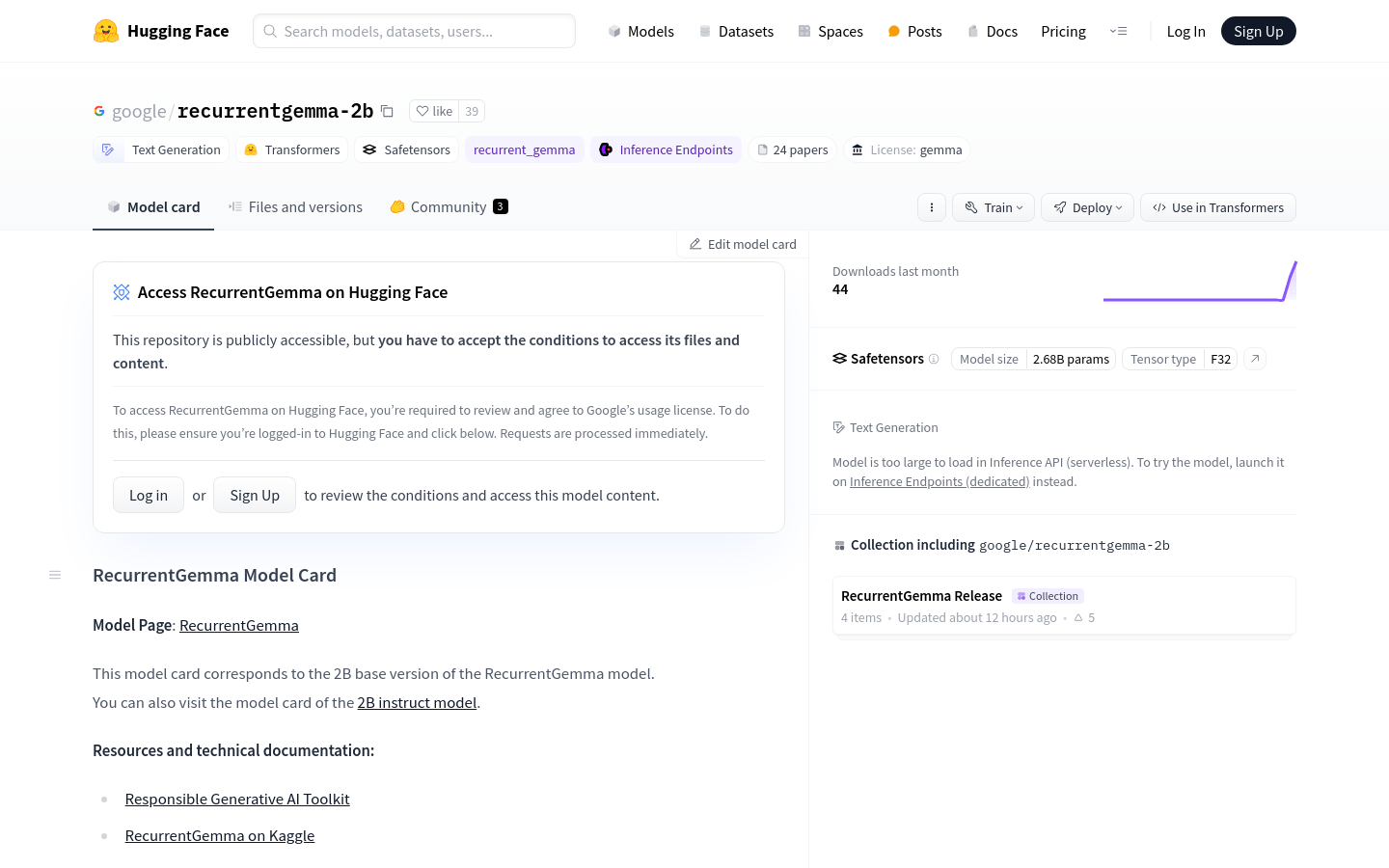The height and width of the screenshot is (868, 1389).
Task: Click the search magnifier icon
Action: pyautogui.click(x=270, y=31)
